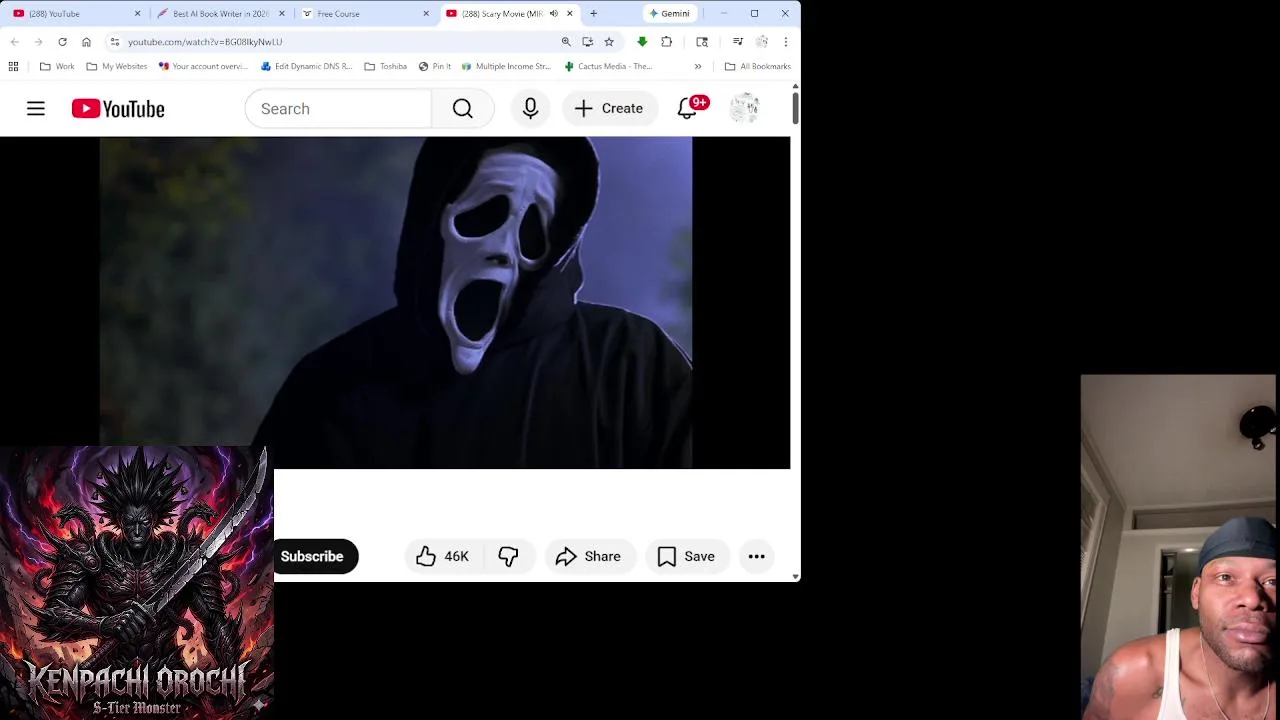This screenshot has width=1280, height=720.
Task: Open the Work bookmarks folder
Action: [x=57, y=66]
